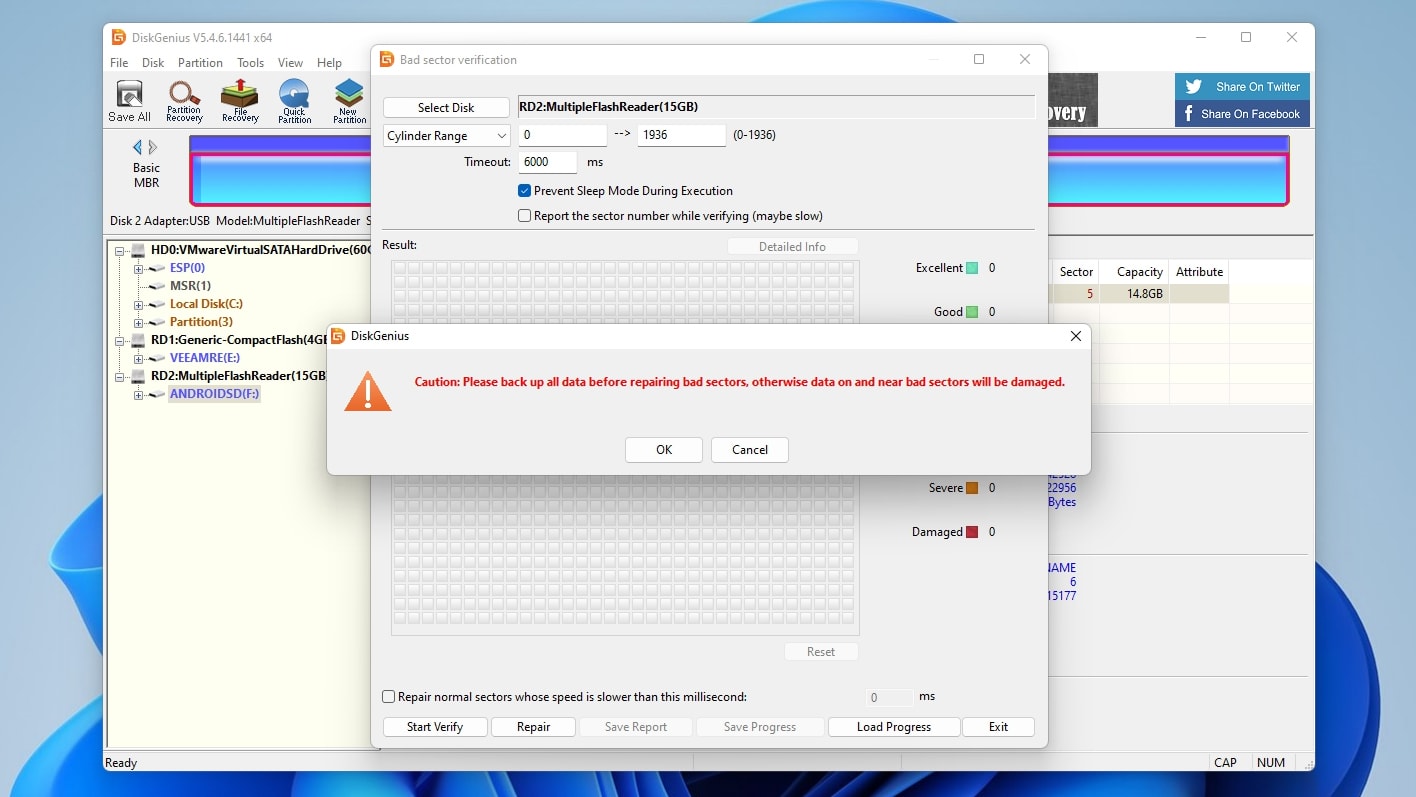Image resolution: width=1416 pixels, height=797 pixels.
Task: Launch File Recovery from the toolbar
Action: (x=239, y=99)
